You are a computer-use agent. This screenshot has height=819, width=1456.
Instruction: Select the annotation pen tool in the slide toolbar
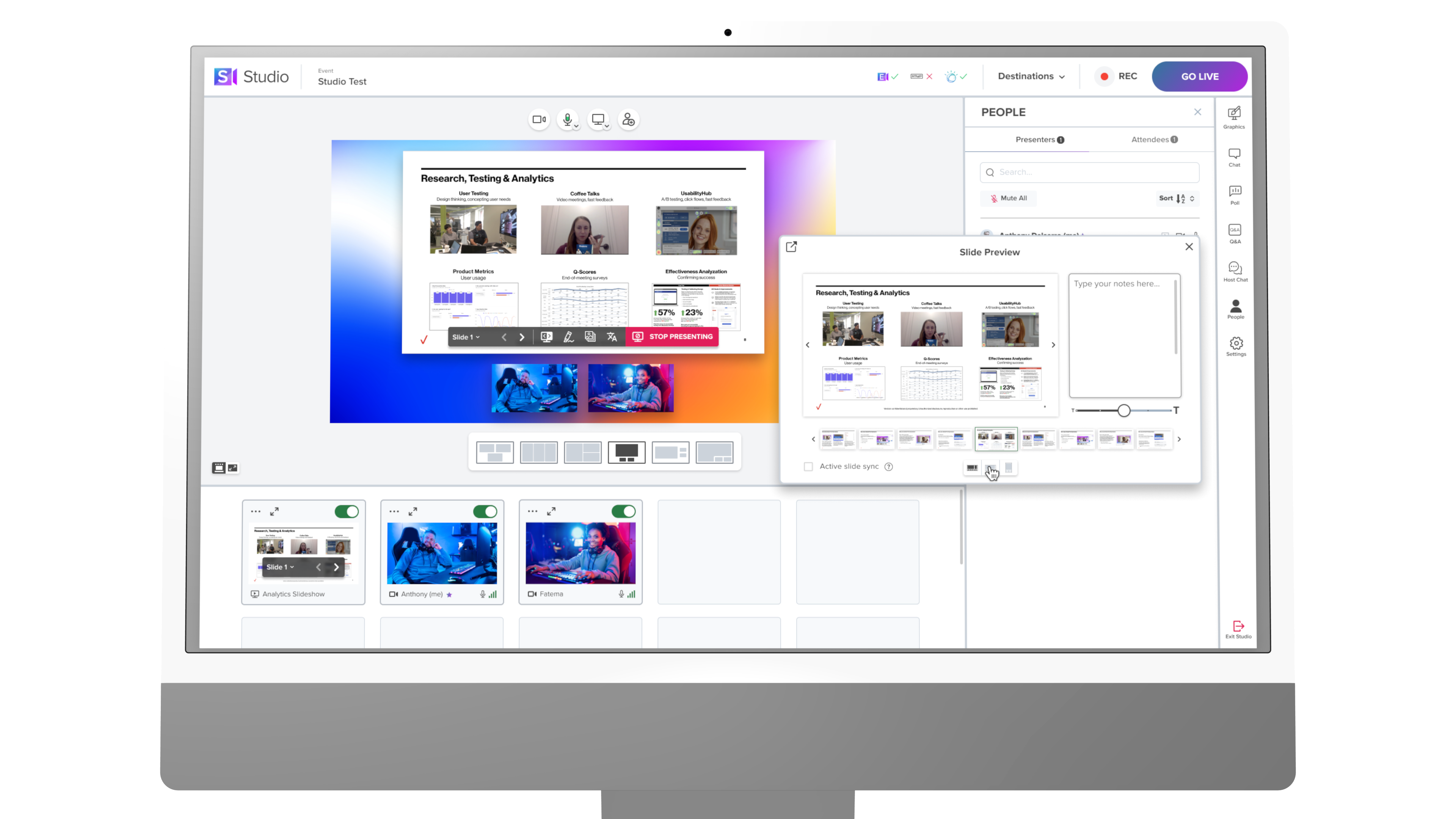pyautogui.click(x=569, y=336)
